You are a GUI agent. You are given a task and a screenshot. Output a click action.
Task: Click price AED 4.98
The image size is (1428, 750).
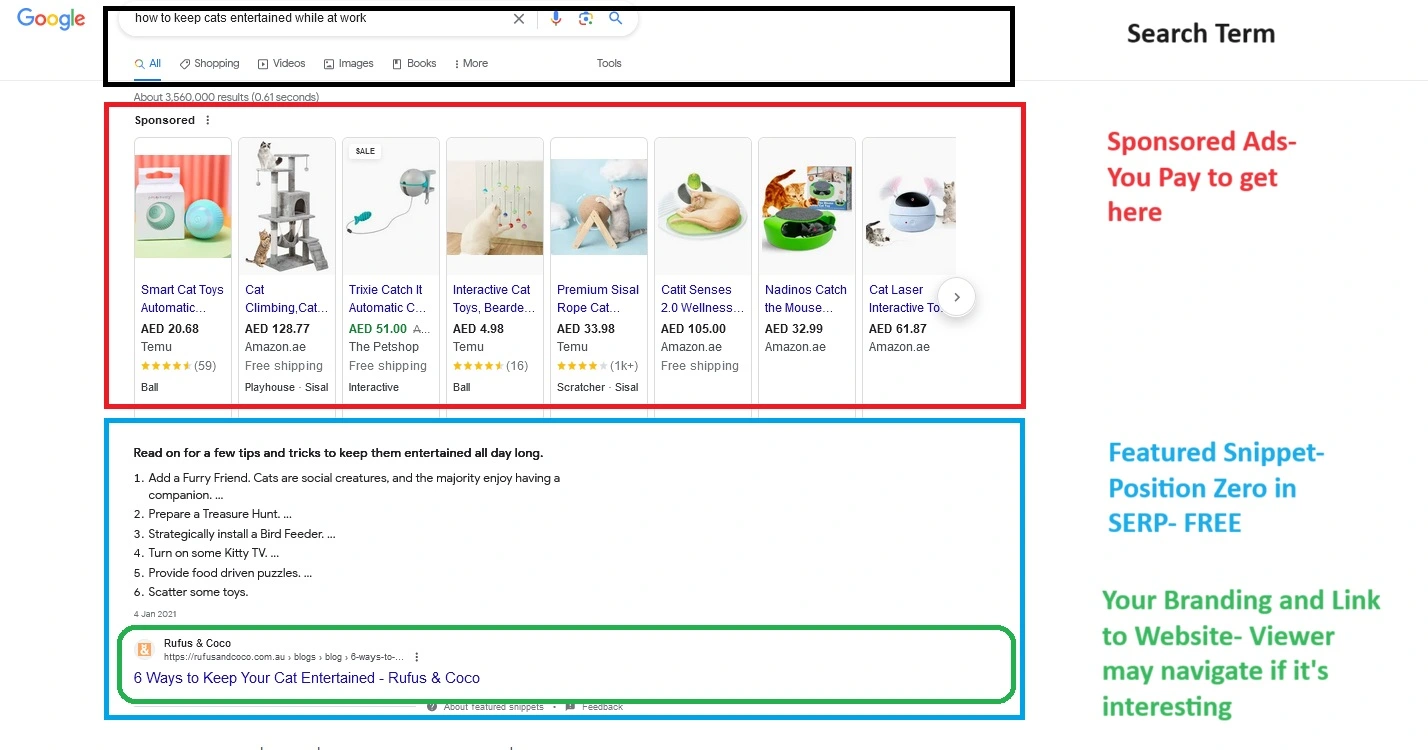click(478, 328)
